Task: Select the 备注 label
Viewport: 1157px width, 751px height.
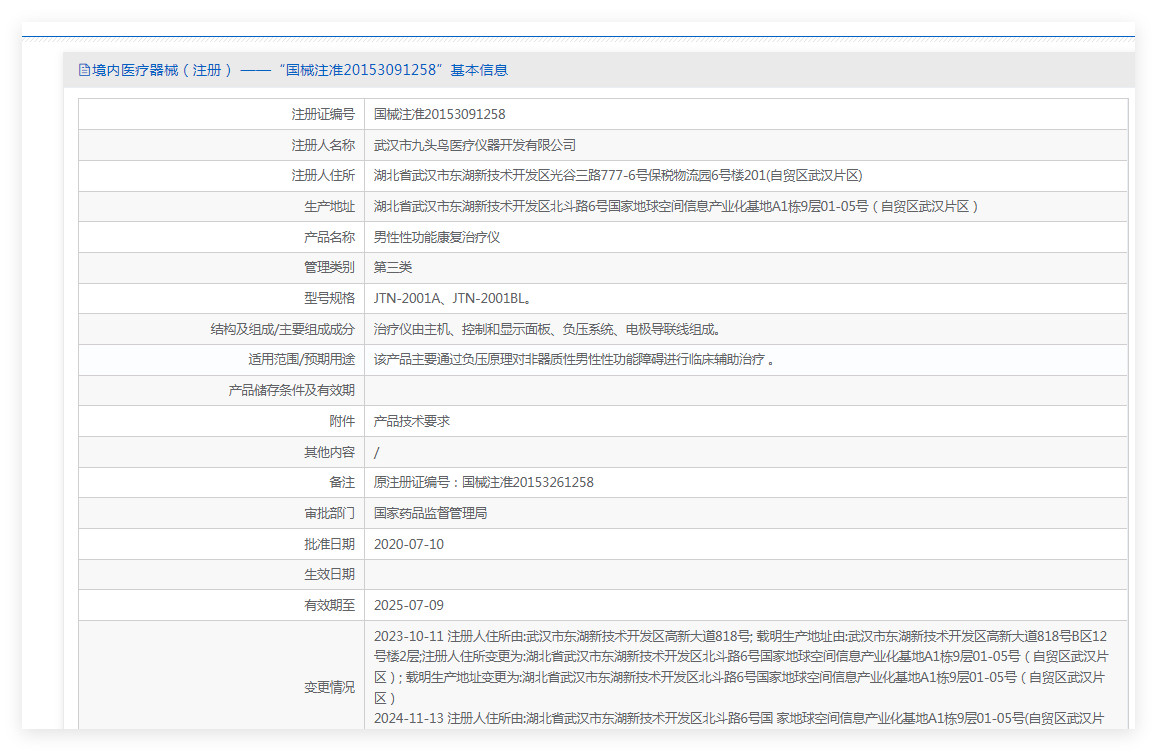Action: click(x=342, y=482)
